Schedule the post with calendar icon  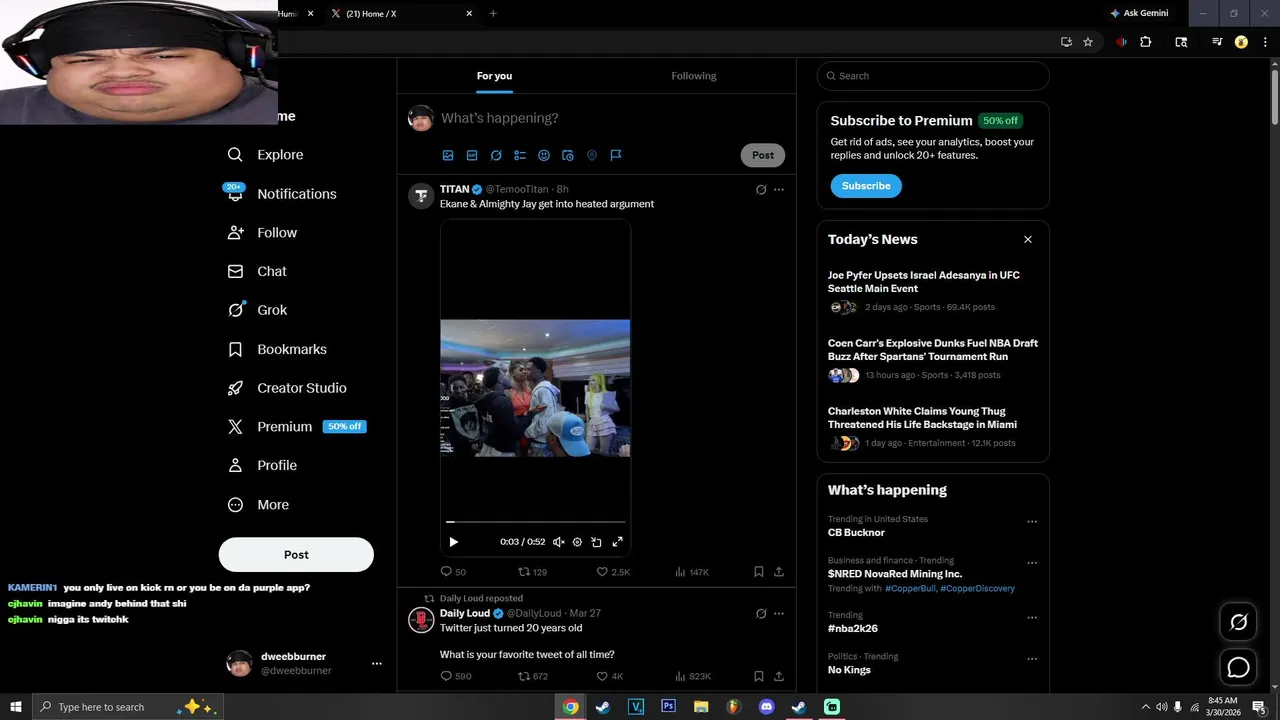(x=568, y=155)
